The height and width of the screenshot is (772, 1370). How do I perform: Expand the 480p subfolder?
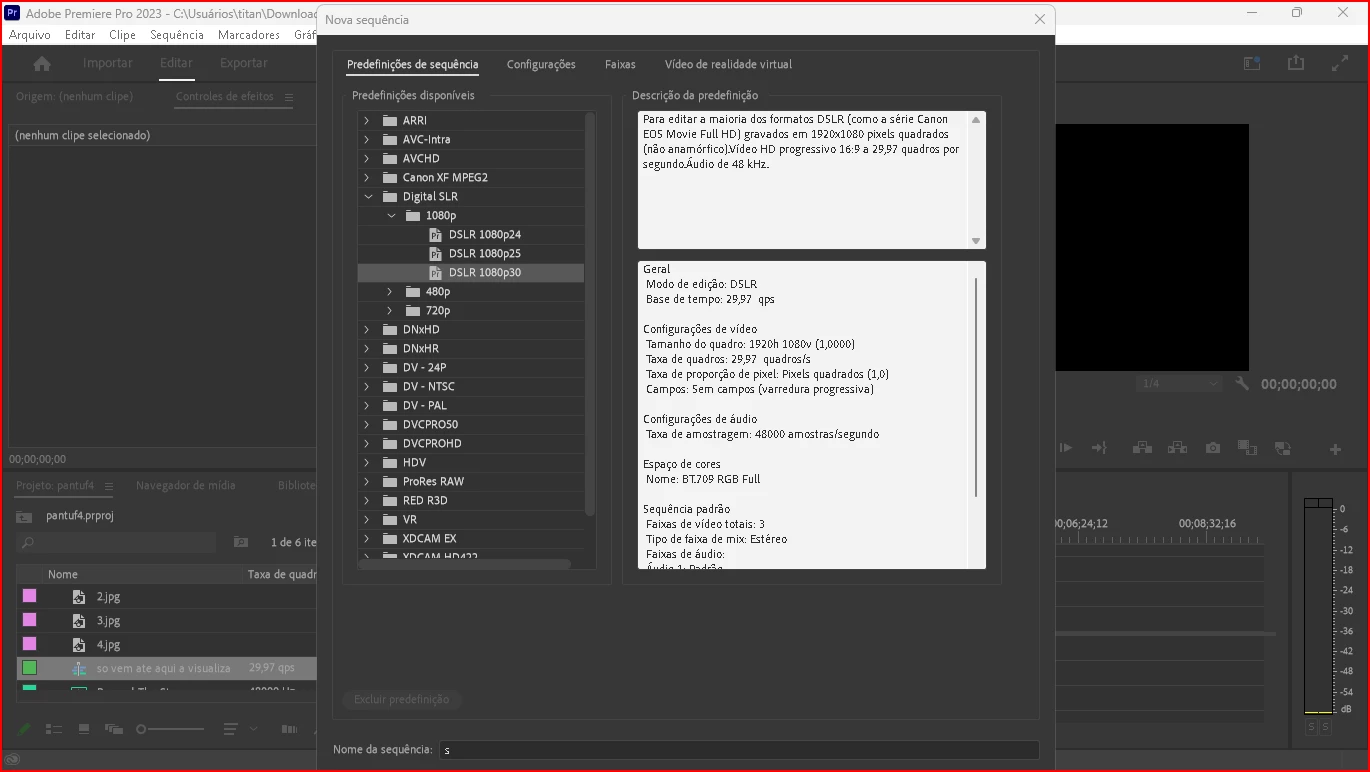pos(391,292)
